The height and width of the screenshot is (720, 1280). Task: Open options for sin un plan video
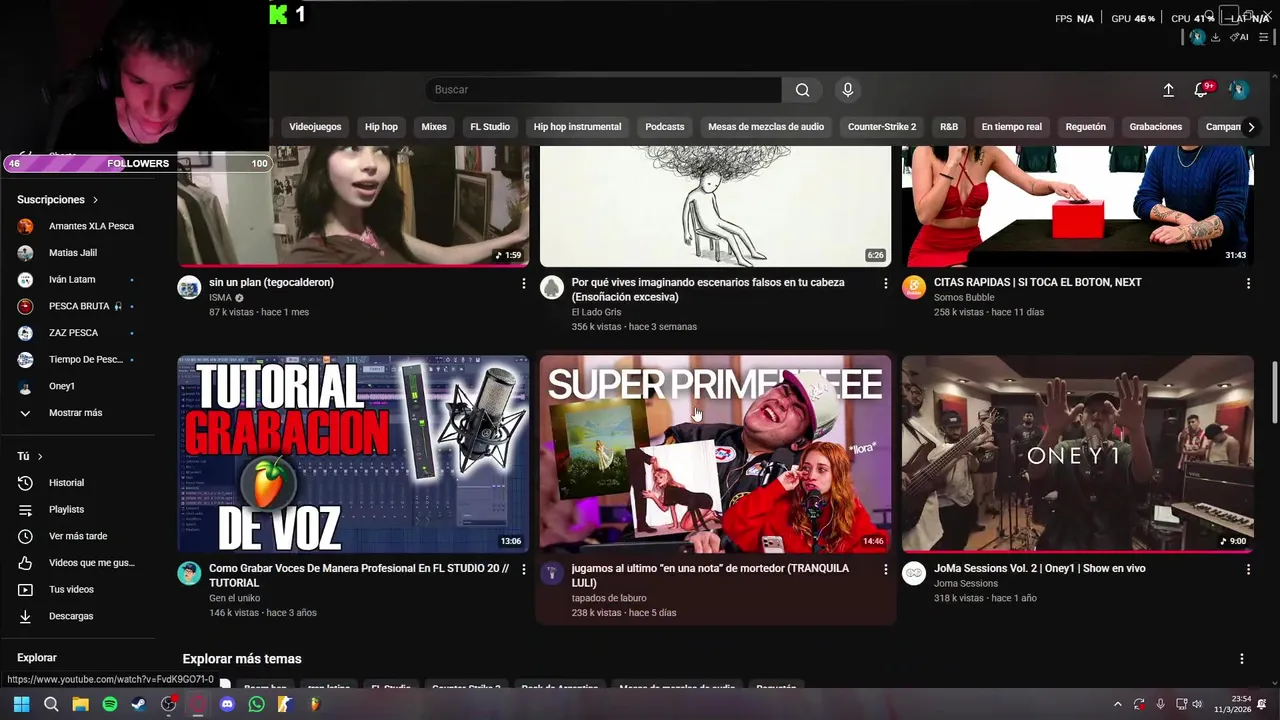tap(523, 284)
